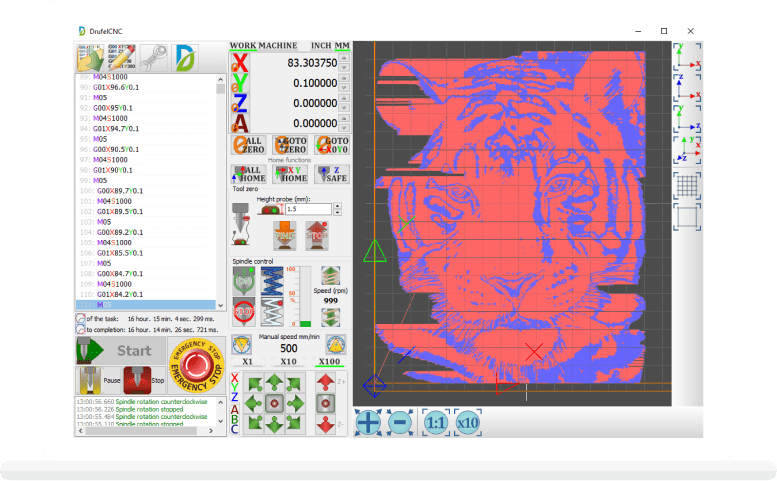Switch to XY plane view
This screenshot has height=481, width=777.
pos(687,56)
